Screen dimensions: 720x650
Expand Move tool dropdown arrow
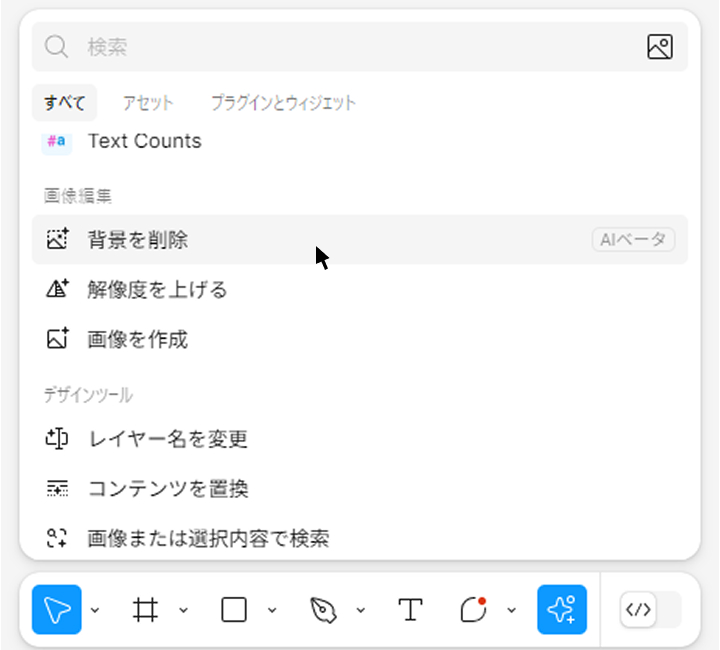(x=95, y=610)
